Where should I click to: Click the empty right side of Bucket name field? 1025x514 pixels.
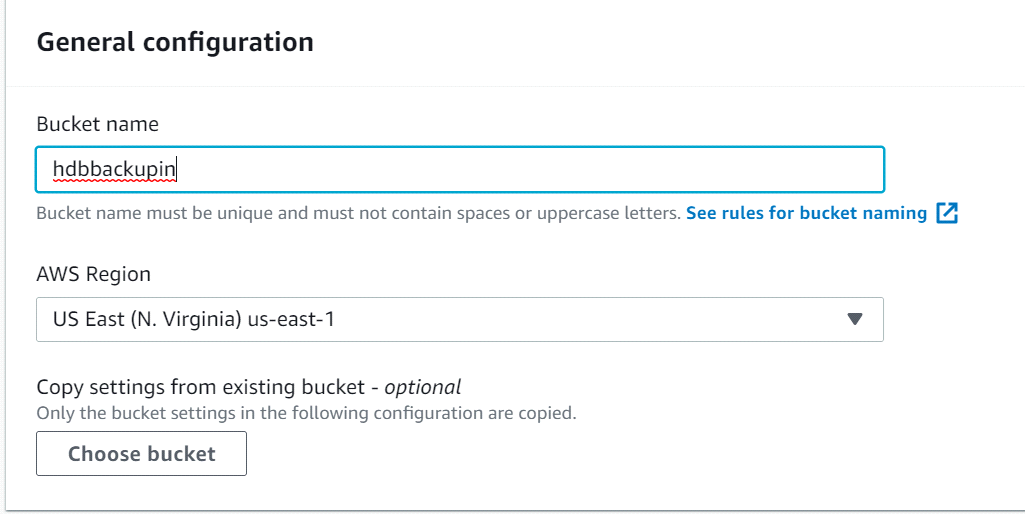pyautogui.click(x=700, y=170)
